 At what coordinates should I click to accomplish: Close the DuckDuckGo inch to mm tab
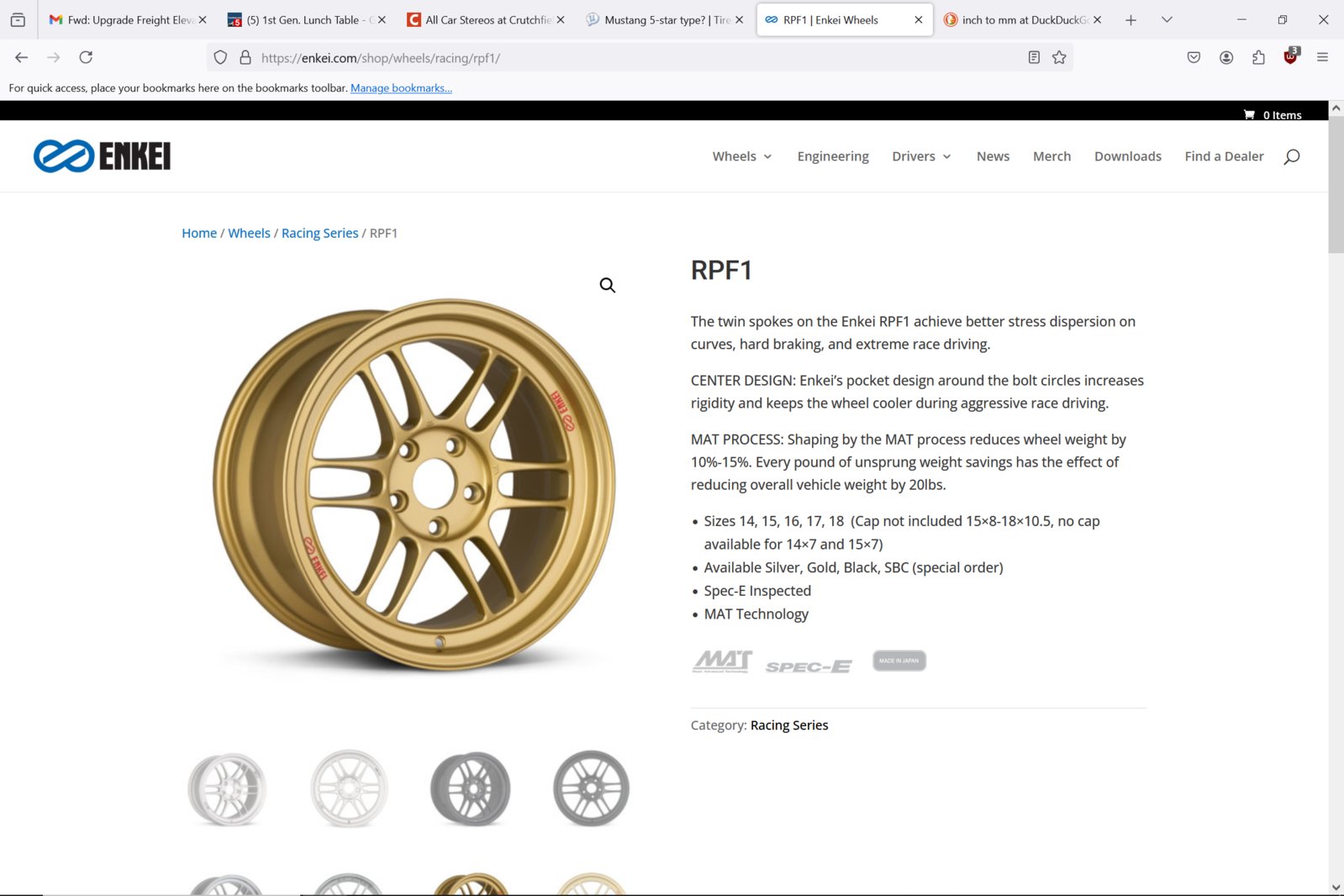1097,19
